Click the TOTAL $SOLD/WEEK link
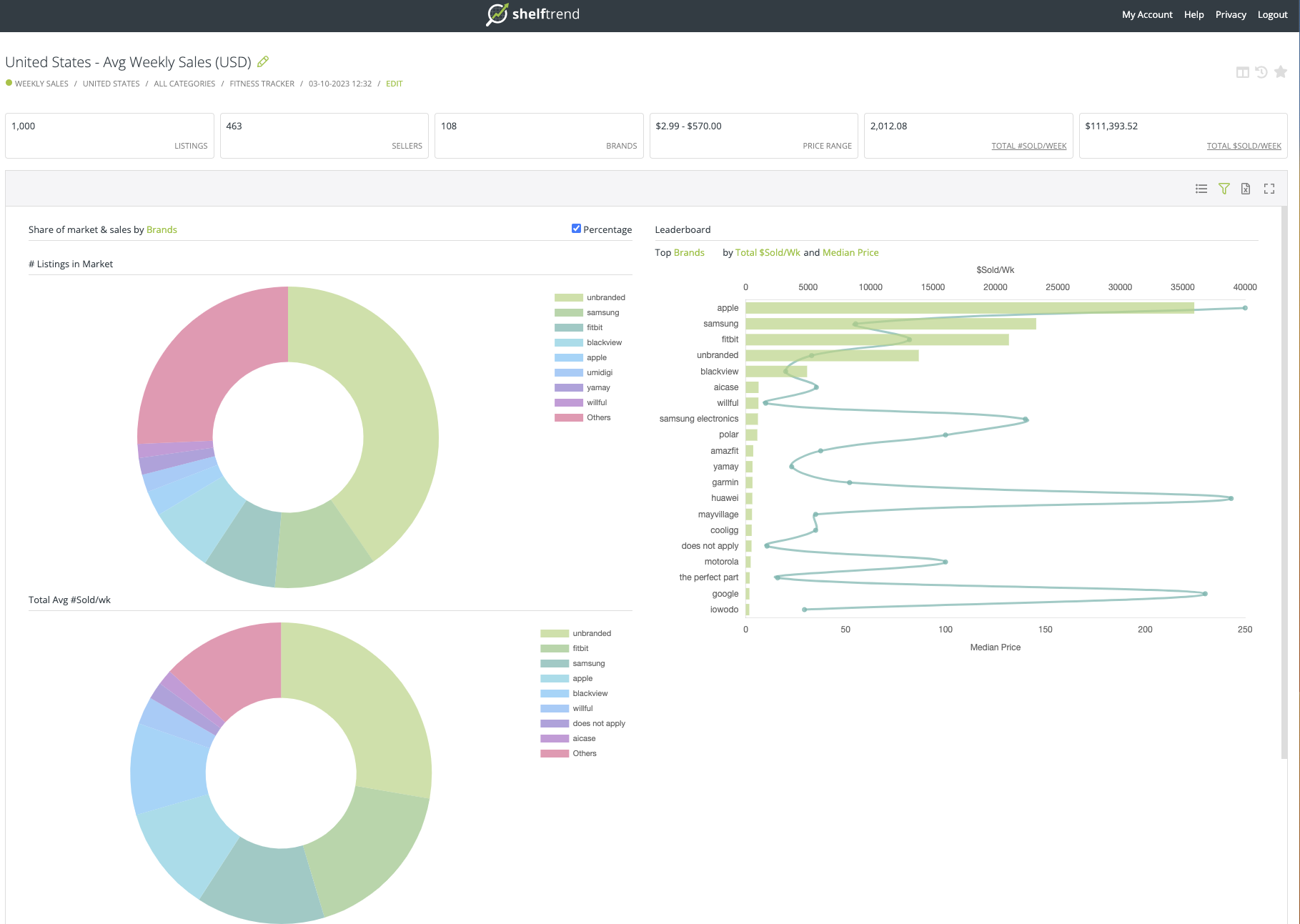Image resolution: width=1300 pixels, height=924 pixels. [x=1244, y=146]
